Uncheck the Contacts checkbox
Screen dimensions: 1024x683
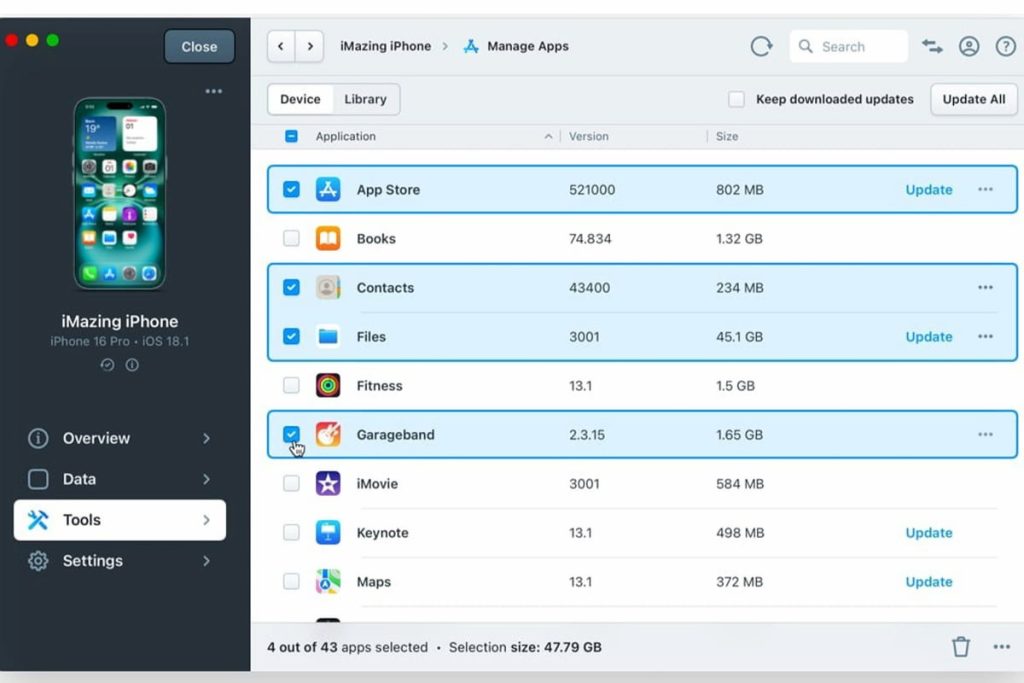point(291,287)
